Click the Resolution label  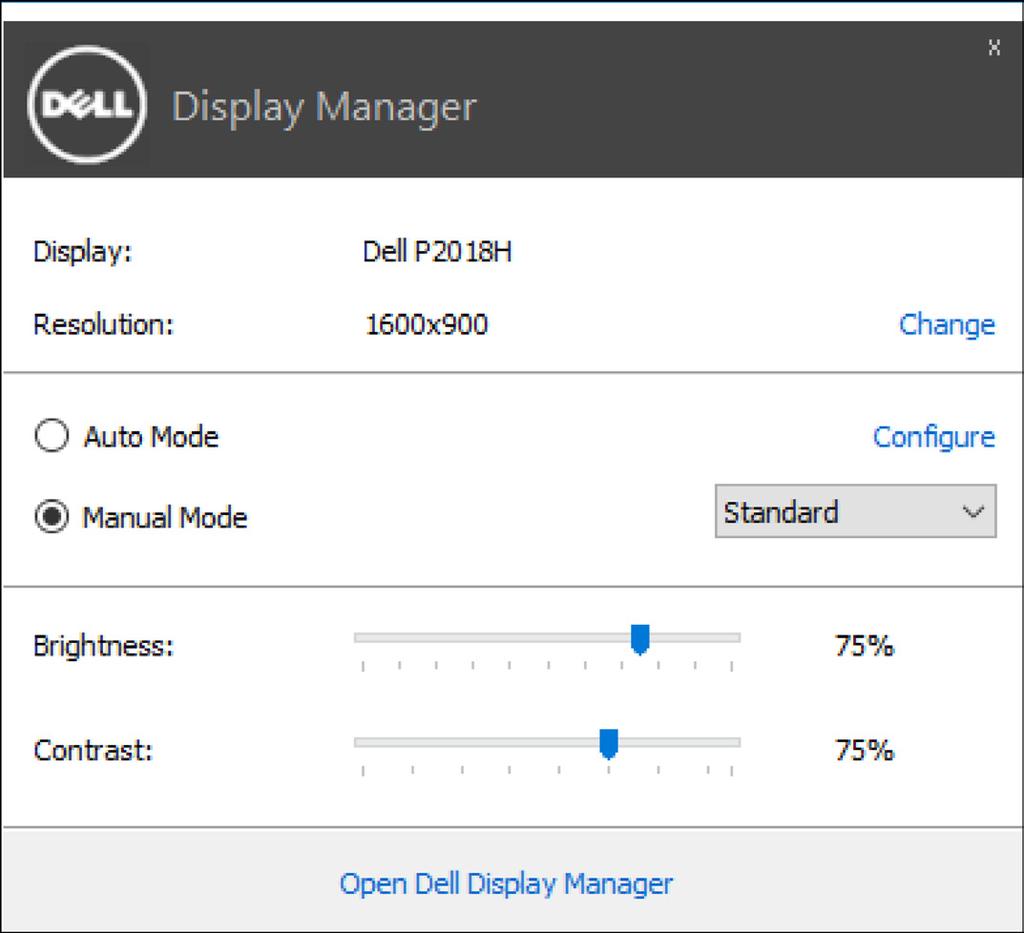[x=104, y=324]
